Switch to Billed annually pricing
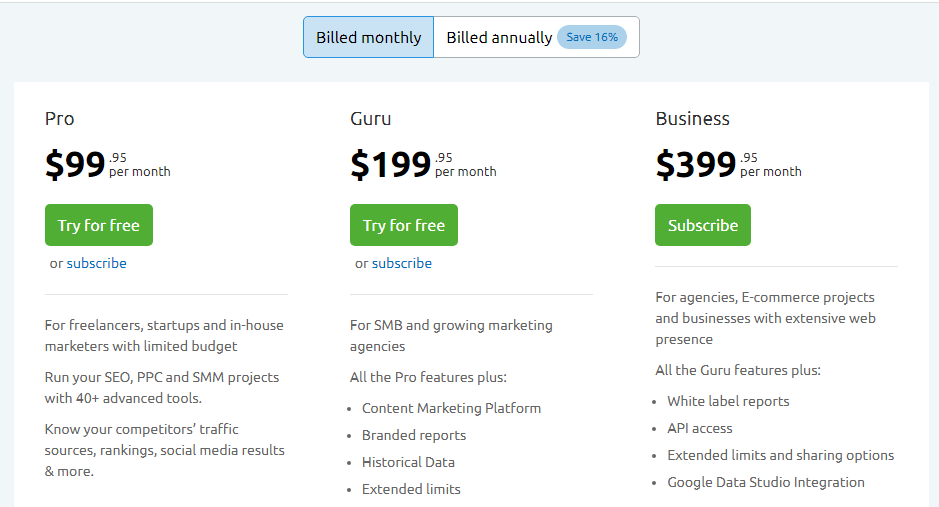This screenshot has width=939, height=507. (x=499, y=37)
